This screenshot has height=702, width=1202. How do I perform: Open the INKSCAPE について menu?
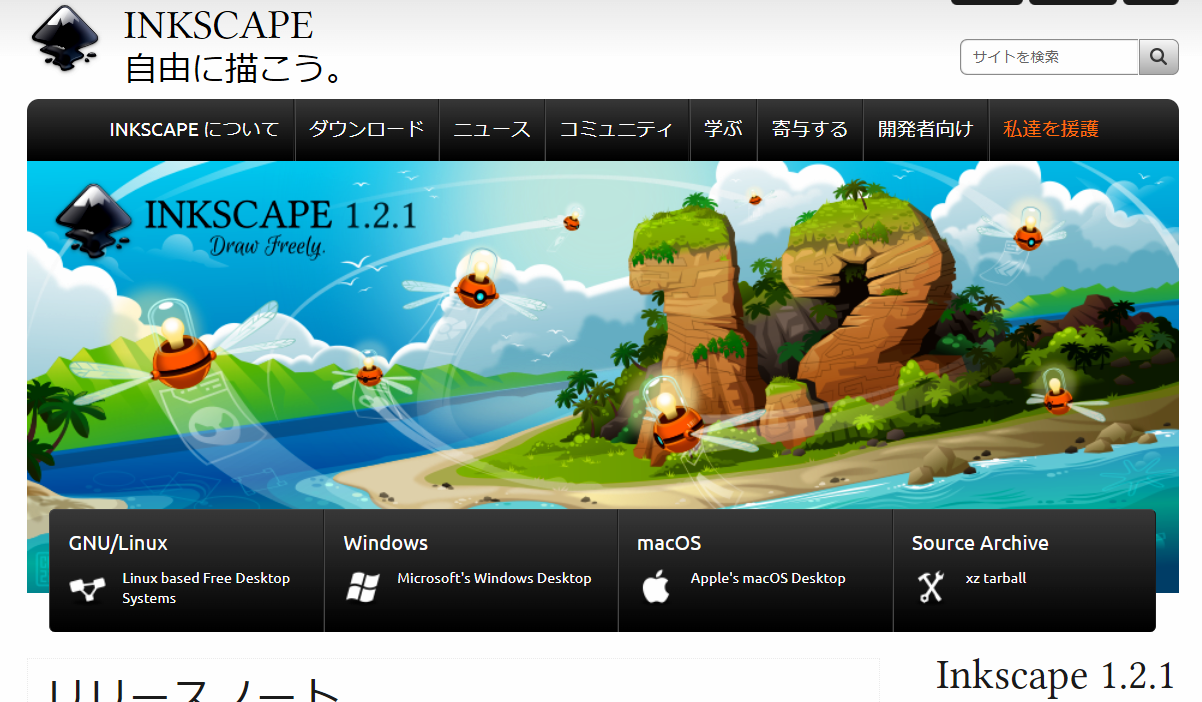pos(194,129)
